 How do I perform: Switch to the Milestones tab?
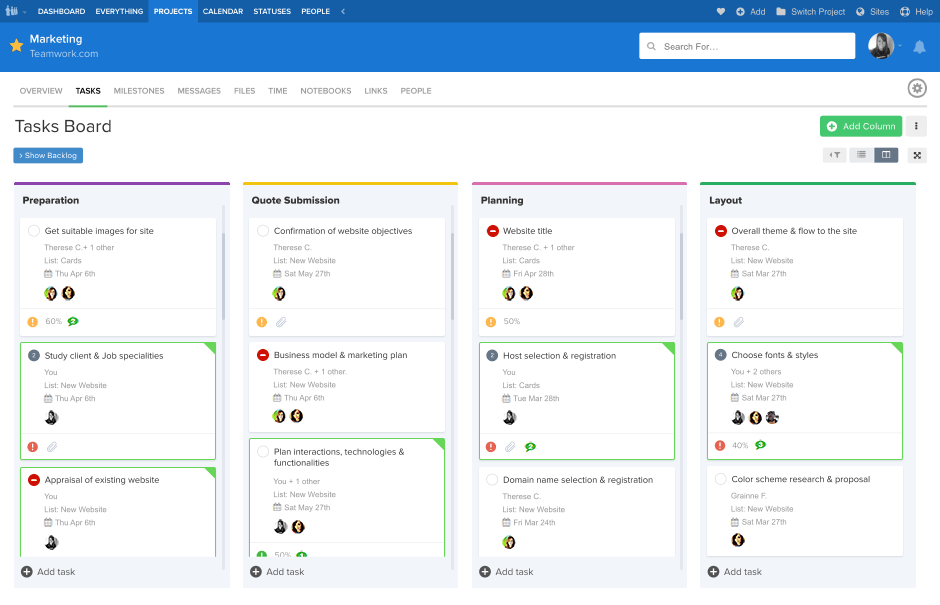coord(139,91)
